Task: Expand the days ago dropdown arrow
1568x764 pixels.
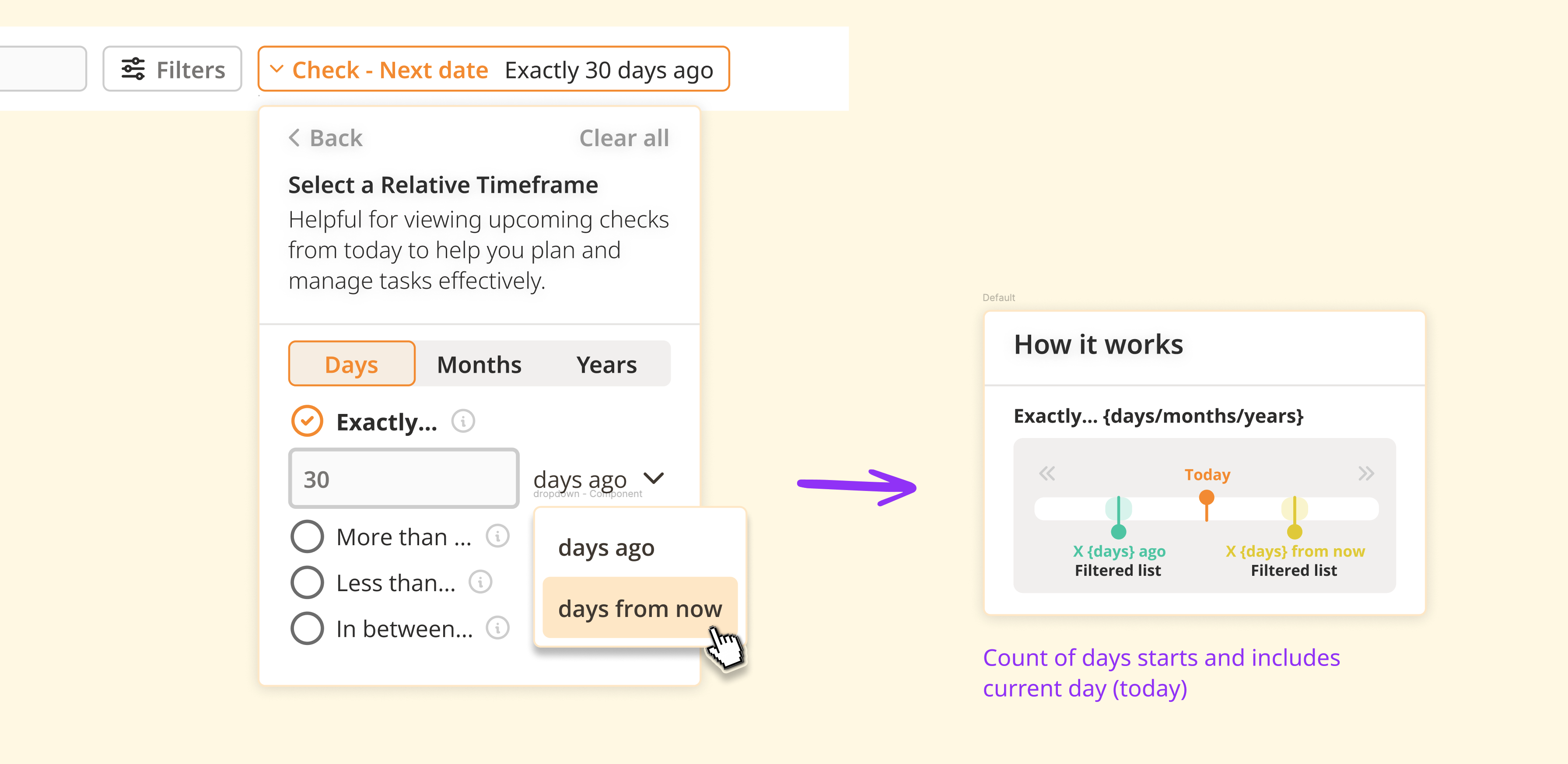Action: (x=654, y=478)
